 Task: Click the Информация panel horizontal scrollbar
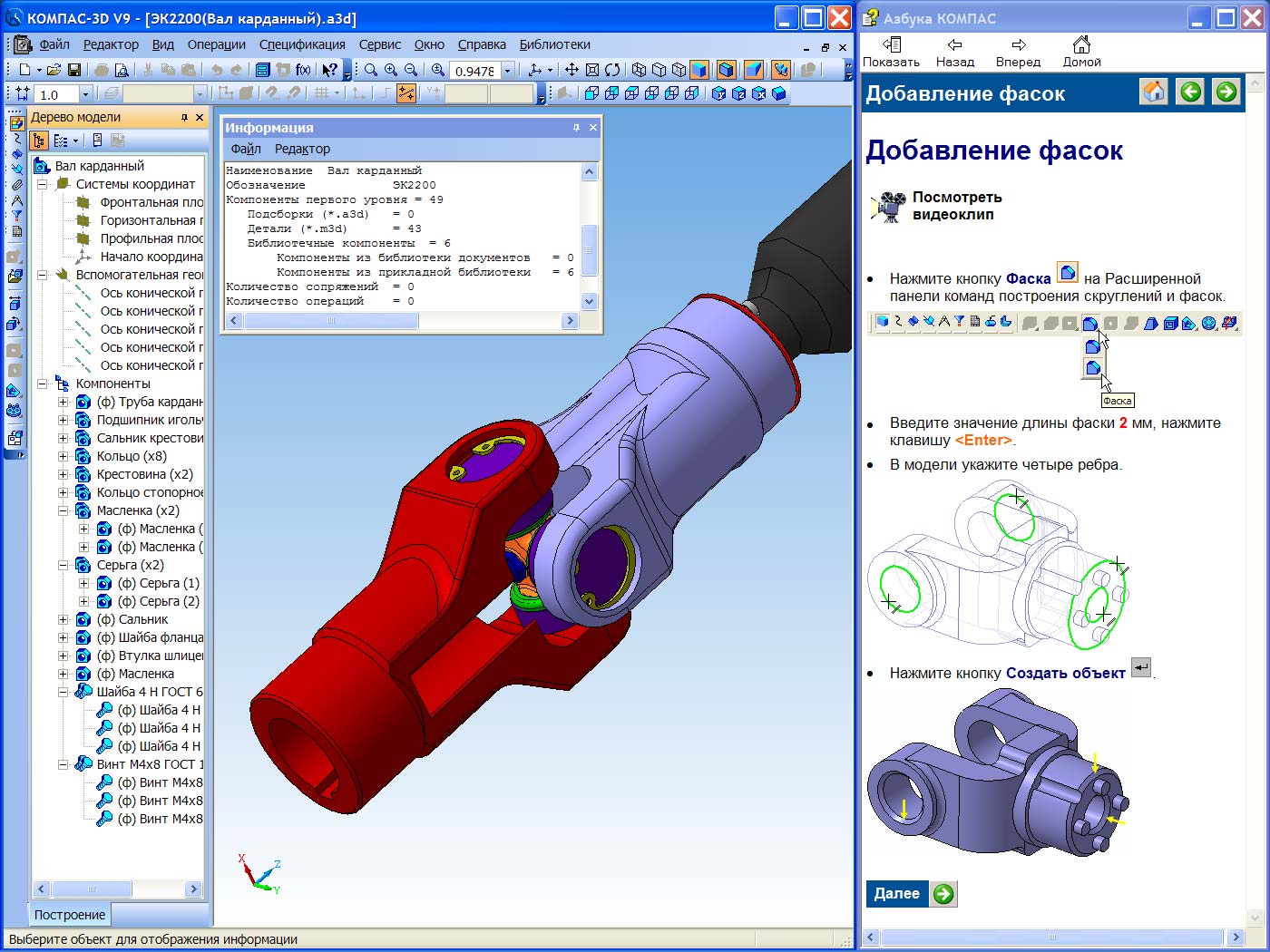click(x=331, y=321)
